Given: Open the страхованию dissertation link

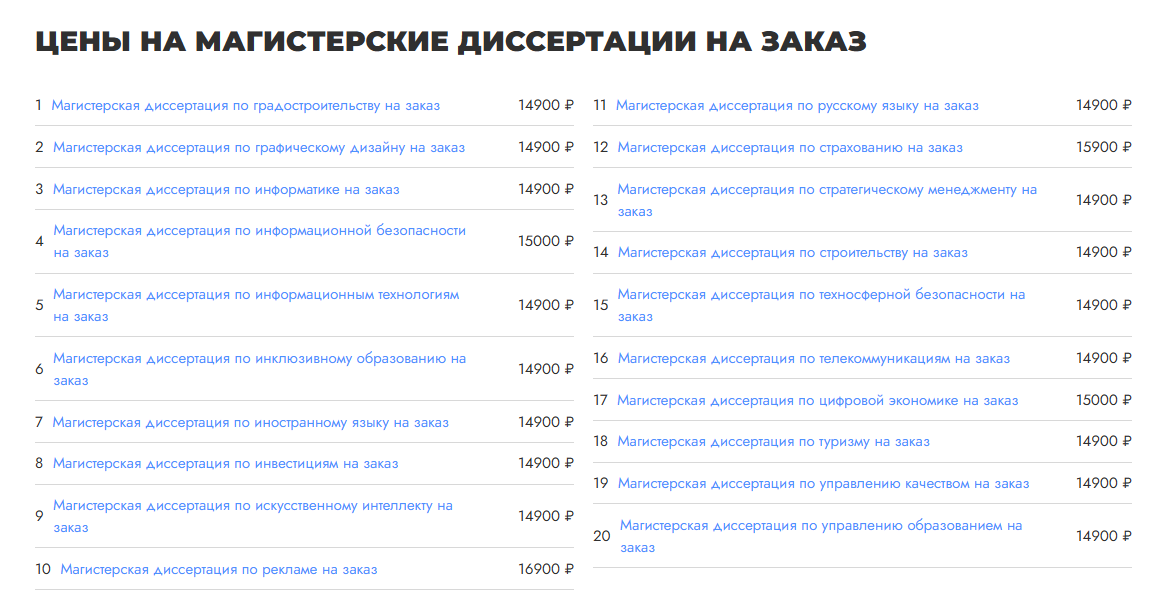Looking at the screenshot, I should point(790,147).
